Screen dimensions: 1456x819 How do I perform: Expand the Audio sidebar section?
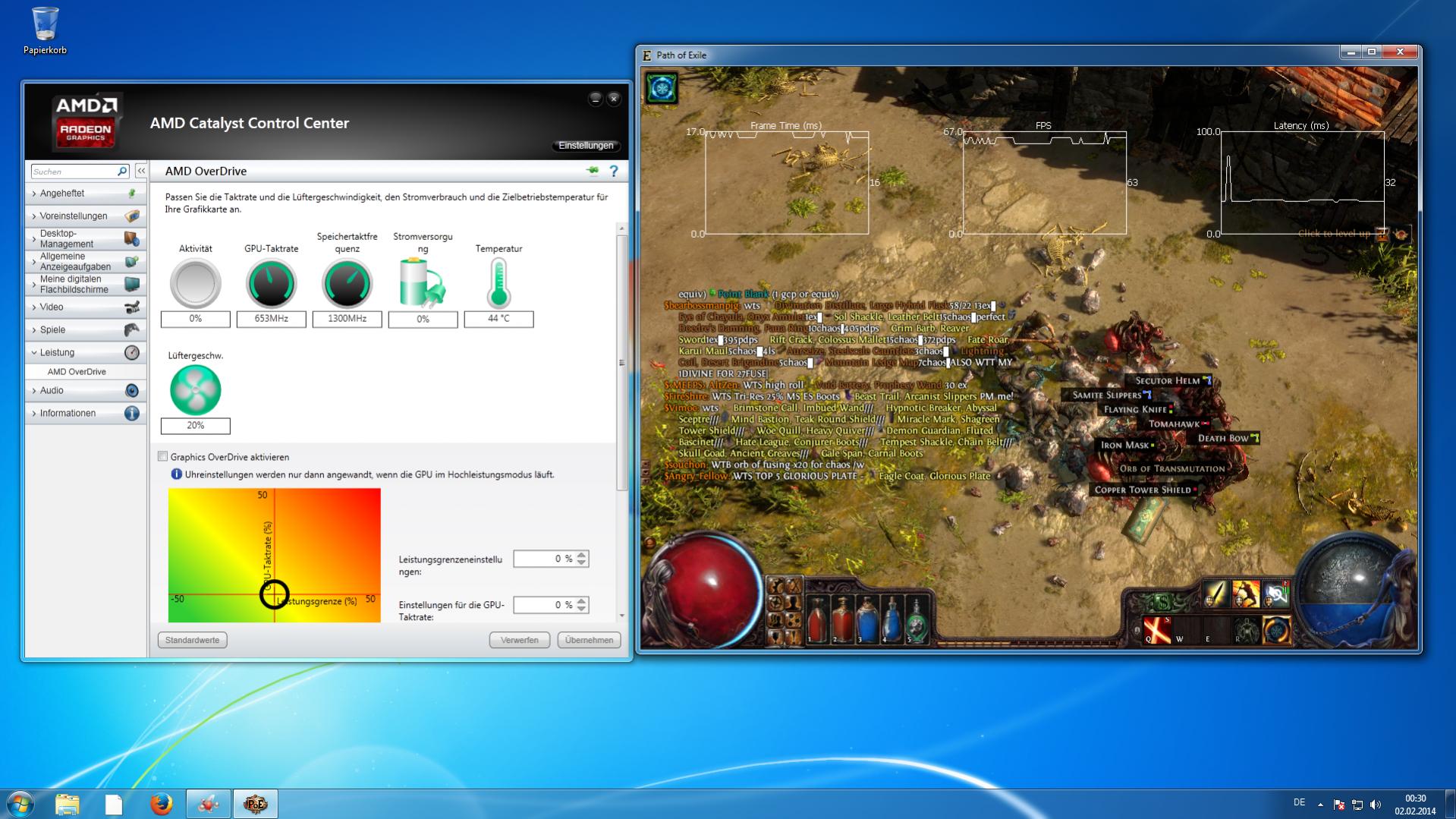tap(86, 390)
